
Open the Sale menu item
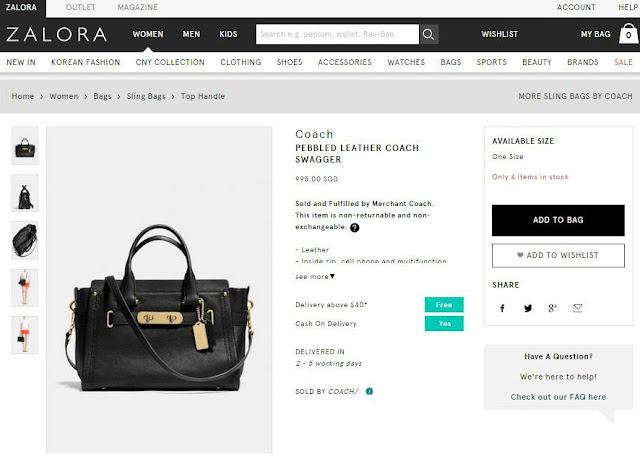(623, 62)
